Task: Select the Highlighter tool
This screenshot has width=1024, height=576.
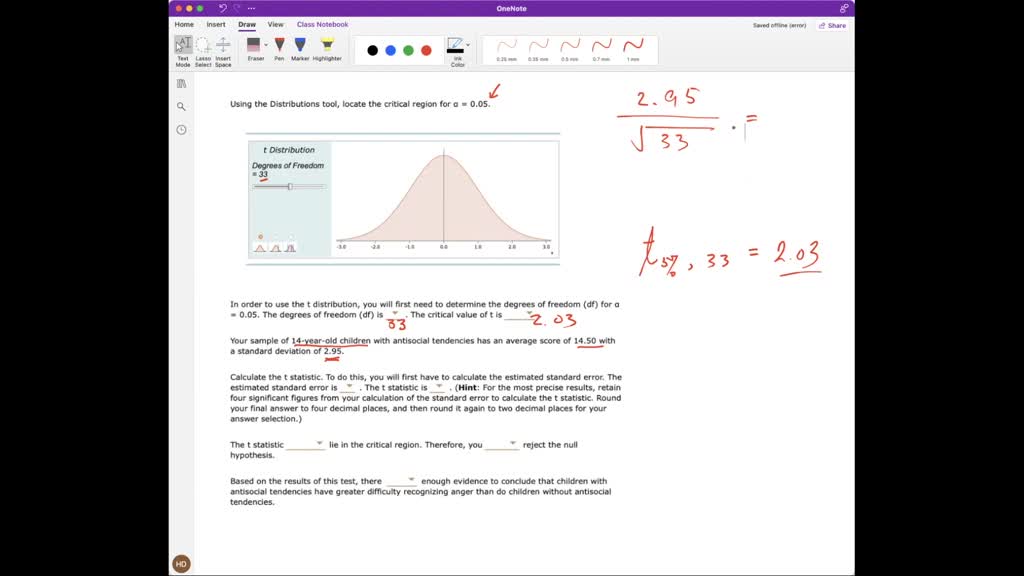Action: [x=326, y=47]
